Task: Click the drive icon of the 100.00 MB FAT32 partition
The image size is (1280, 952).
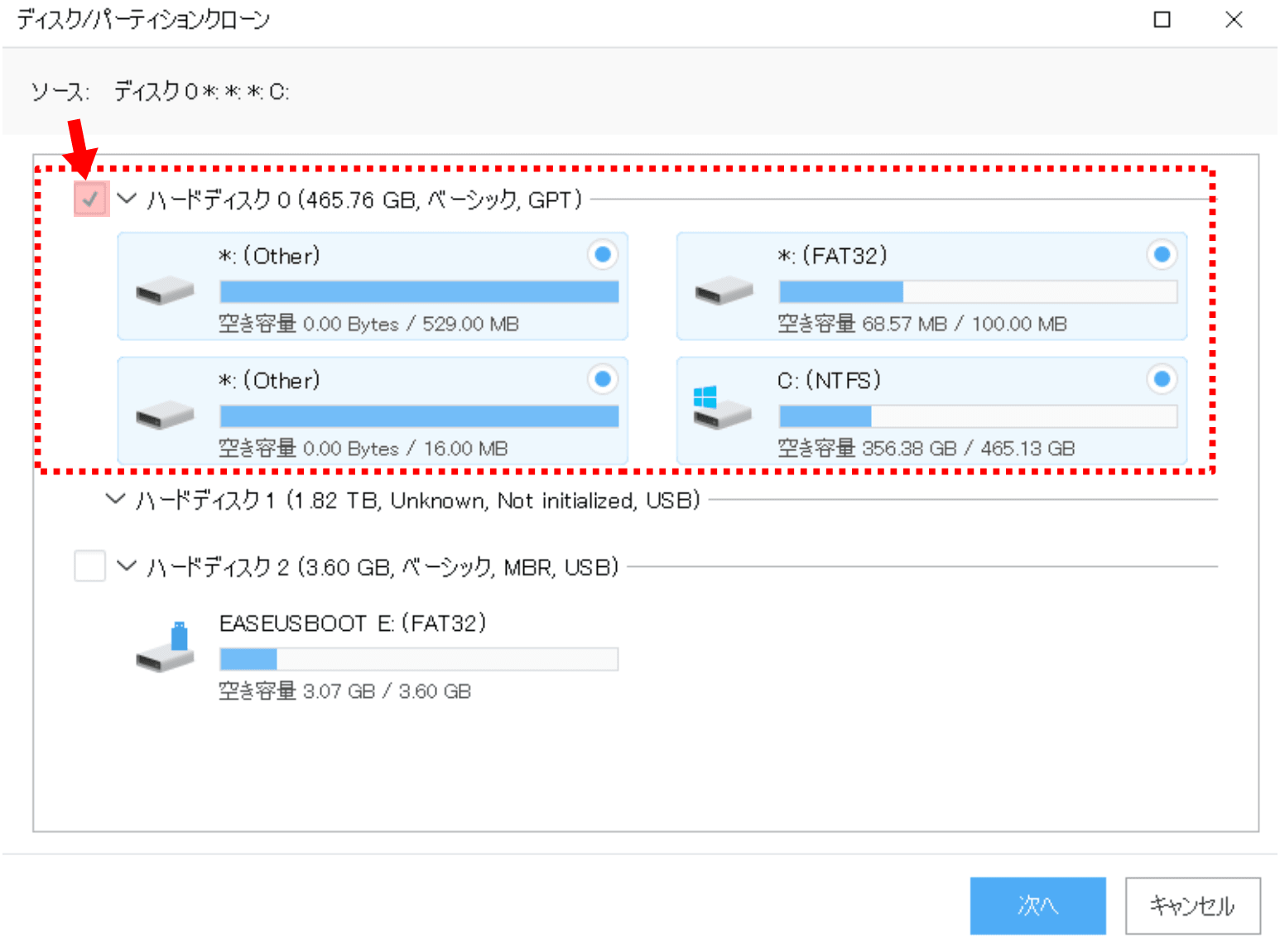Action: point(724,291)
